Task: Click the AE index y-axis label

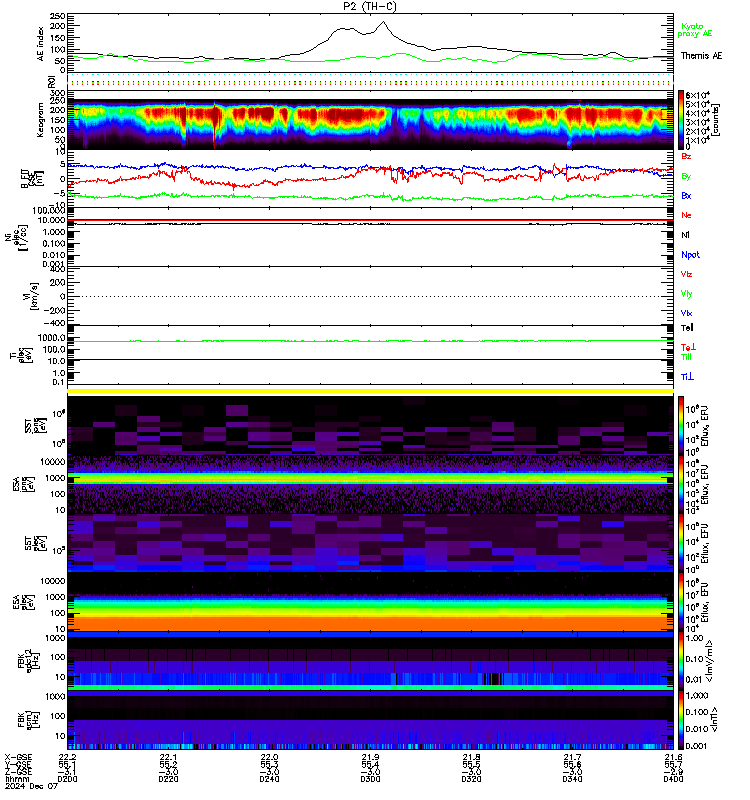Action: (x=40, y=43)
